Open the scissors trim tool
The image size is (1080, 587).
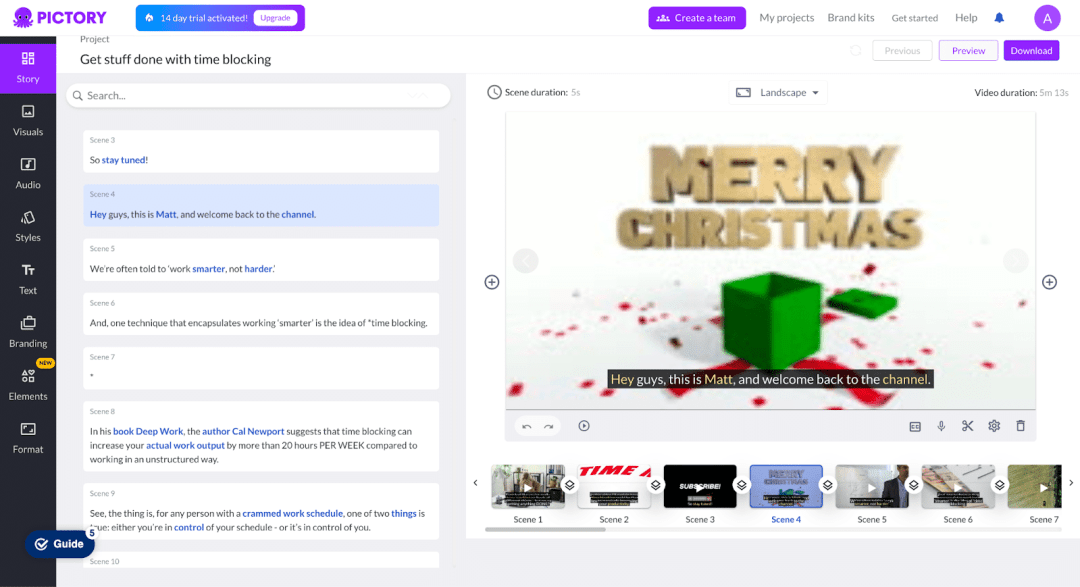click(x=967, y=426)
